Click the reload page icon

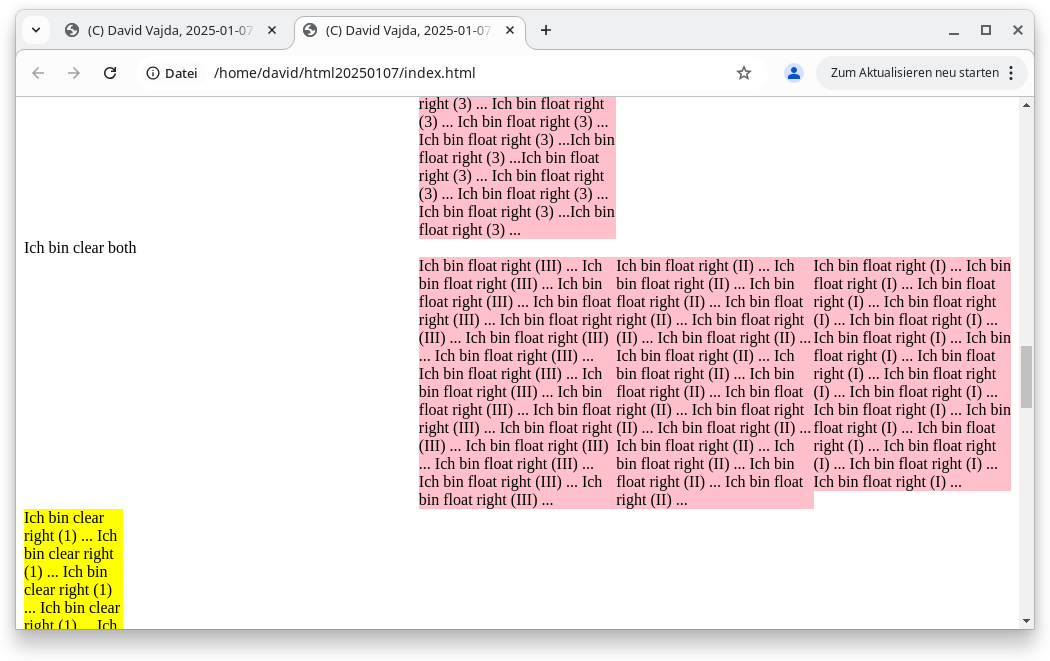tap(110, 73)
